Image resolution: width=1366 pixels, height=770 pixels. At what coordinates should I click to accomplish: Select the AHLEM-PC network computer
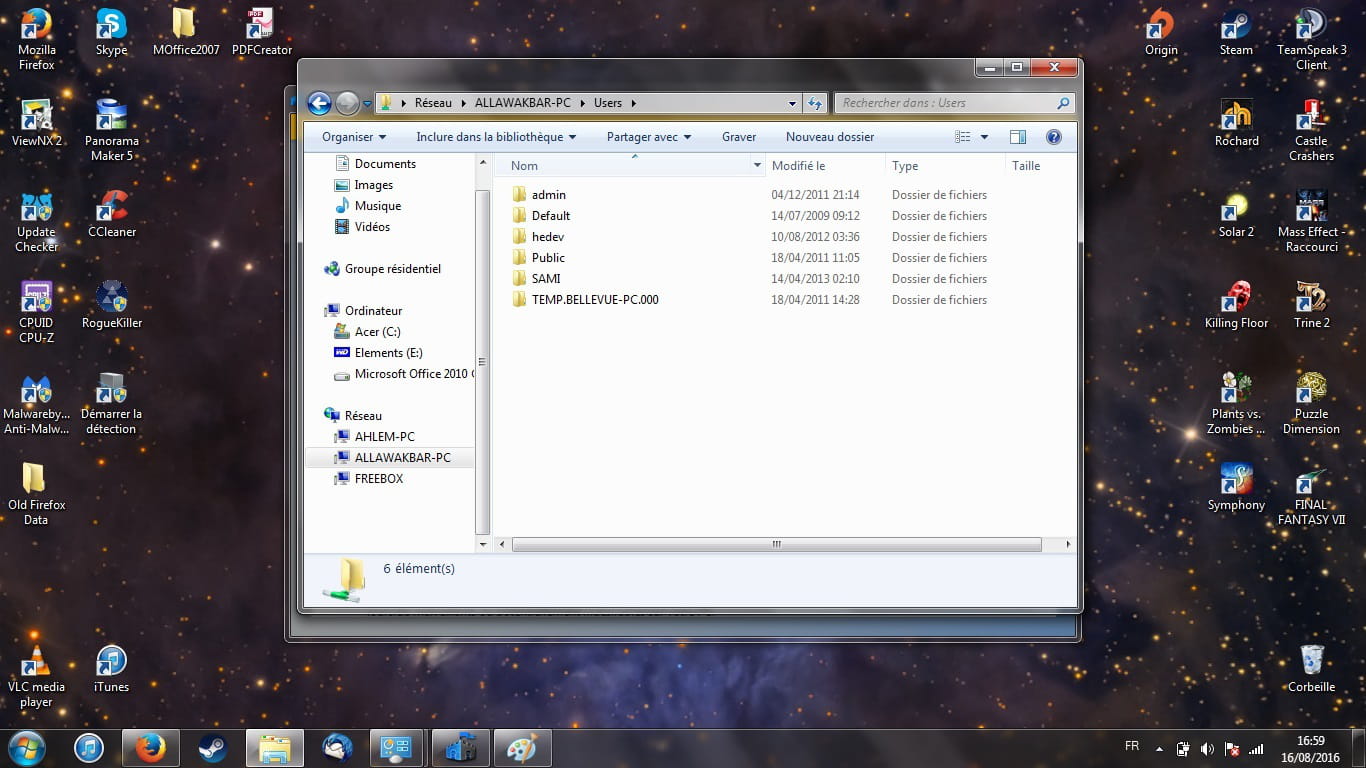point(384,437)
